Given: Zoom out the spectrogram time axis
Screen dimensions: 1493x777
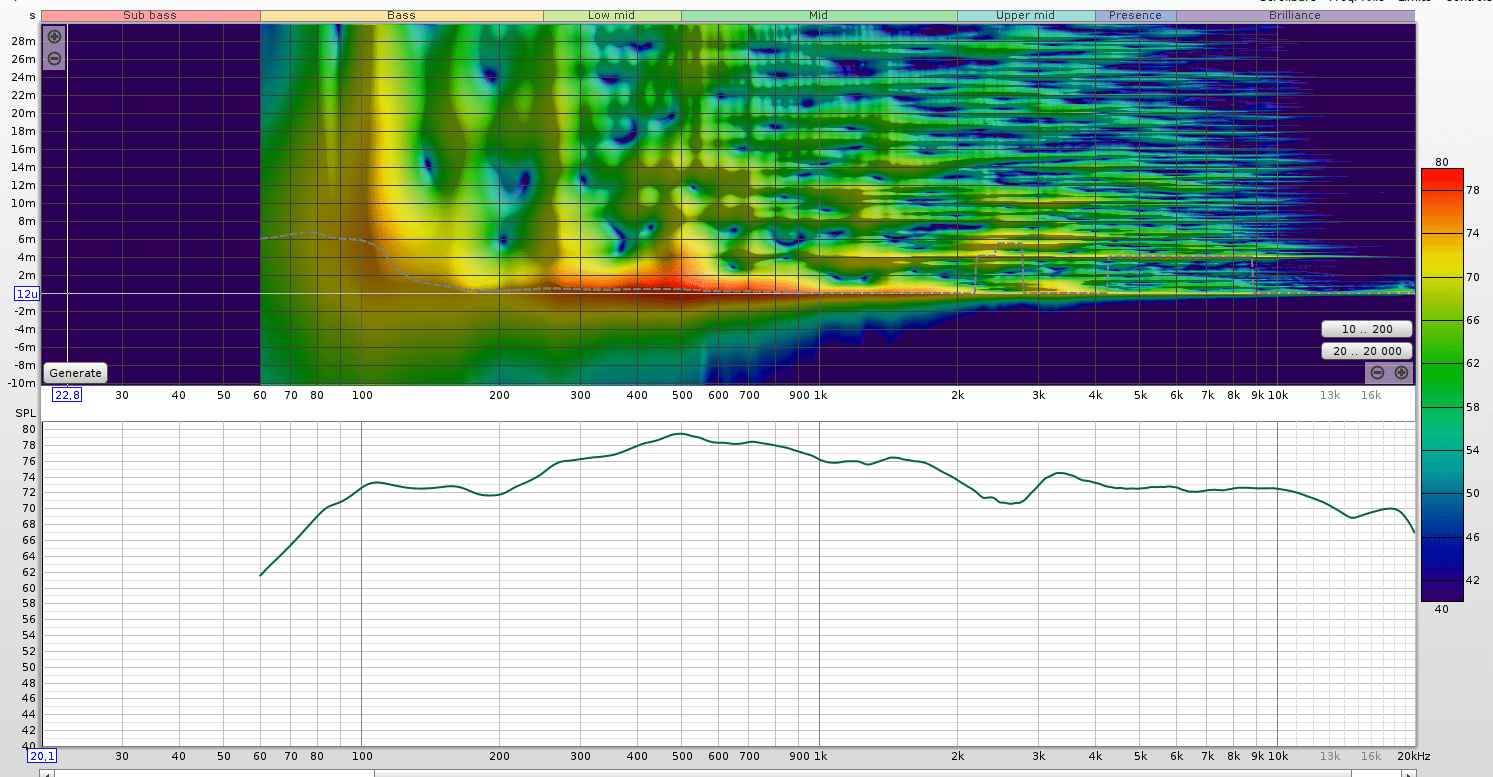Looking at the screenshot, I should pos(54,58).
